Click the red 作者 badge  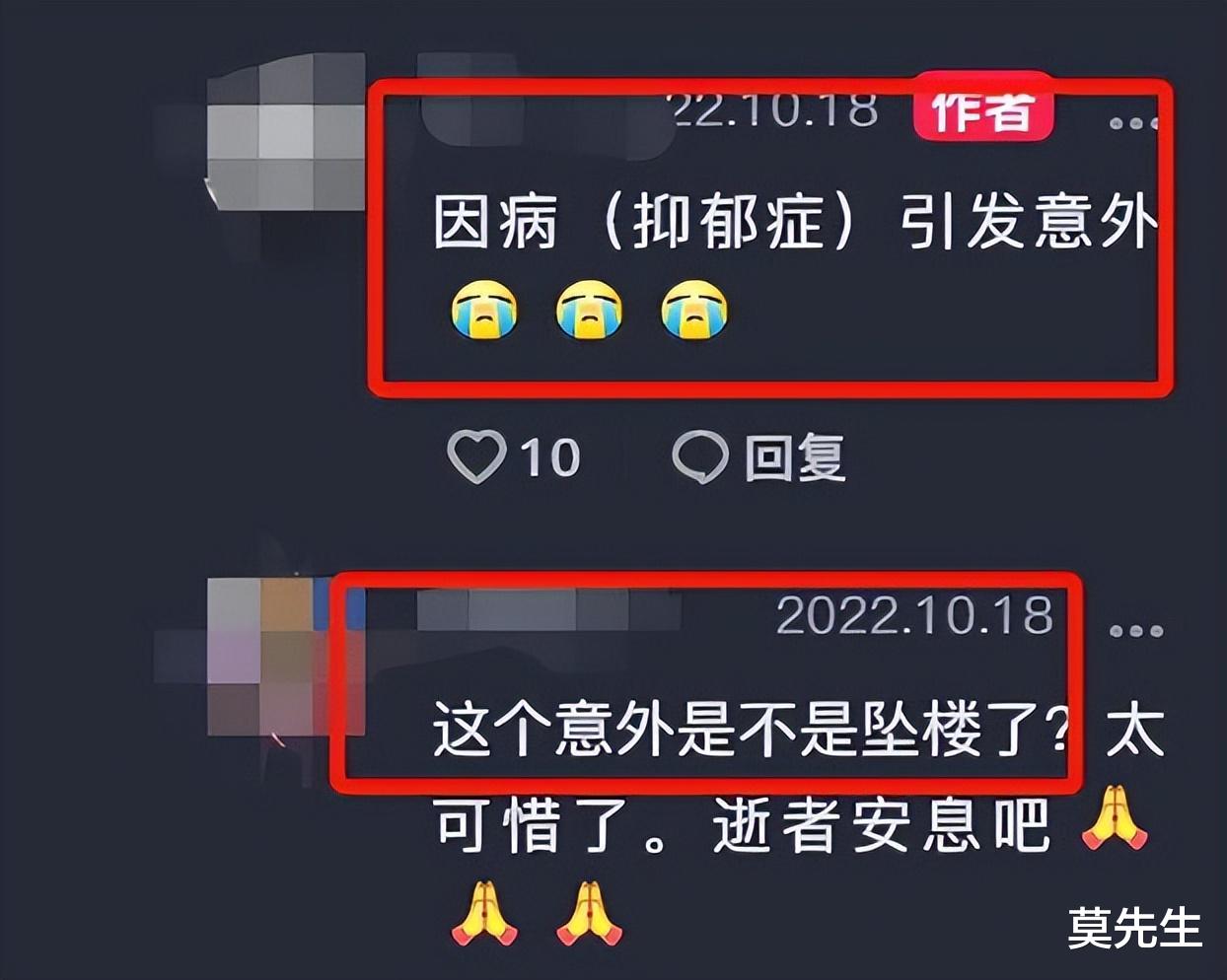click(983, 111)
